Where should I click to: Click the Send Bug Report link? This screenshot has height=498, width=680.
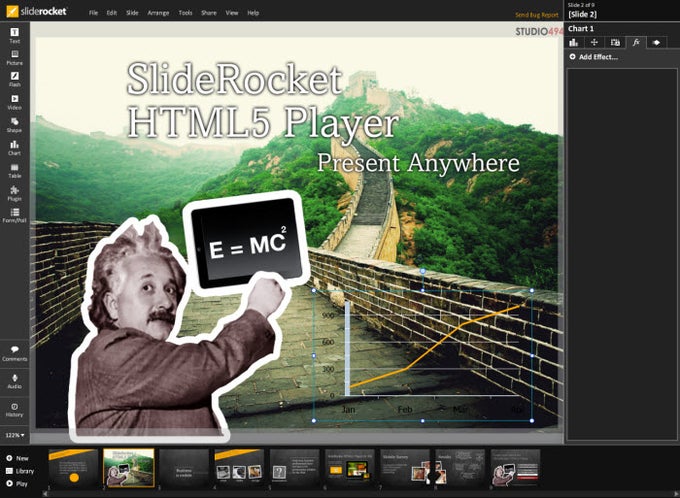pos(537,15)
